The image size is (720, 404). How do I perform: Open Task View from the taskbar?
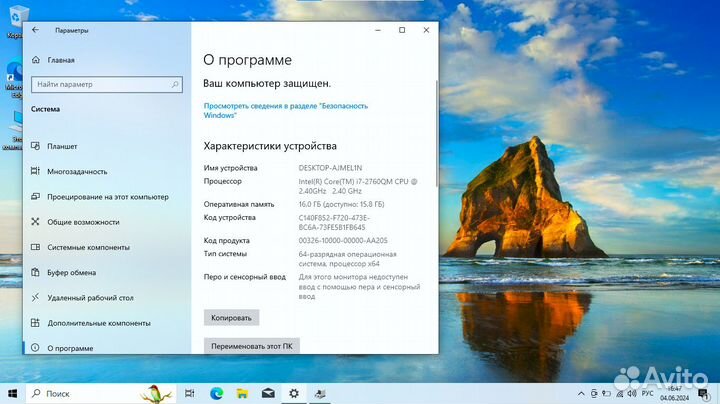click(x=189, y=393)
